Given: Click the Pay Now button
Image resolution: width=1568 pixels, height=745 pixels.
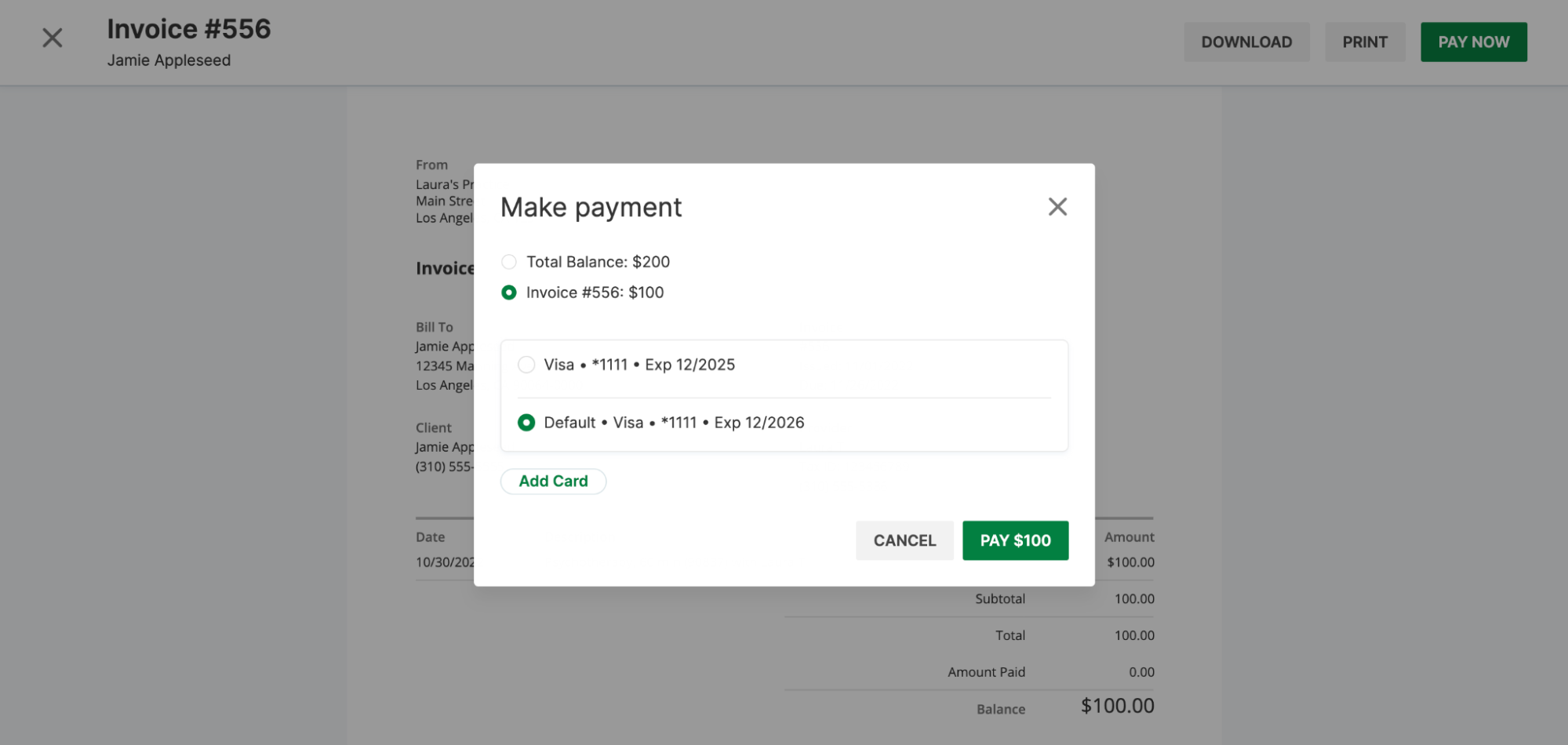Looking at the screenshot, I should (1473, 42).
